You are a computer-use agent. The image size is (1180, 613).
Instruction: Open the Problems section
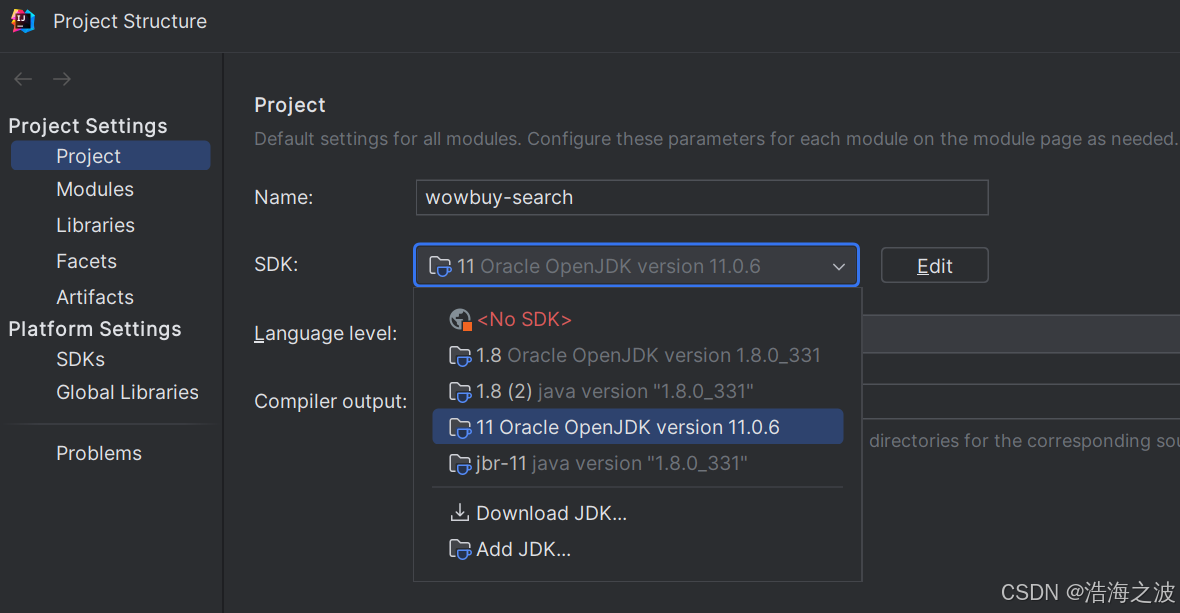point(99,453)
